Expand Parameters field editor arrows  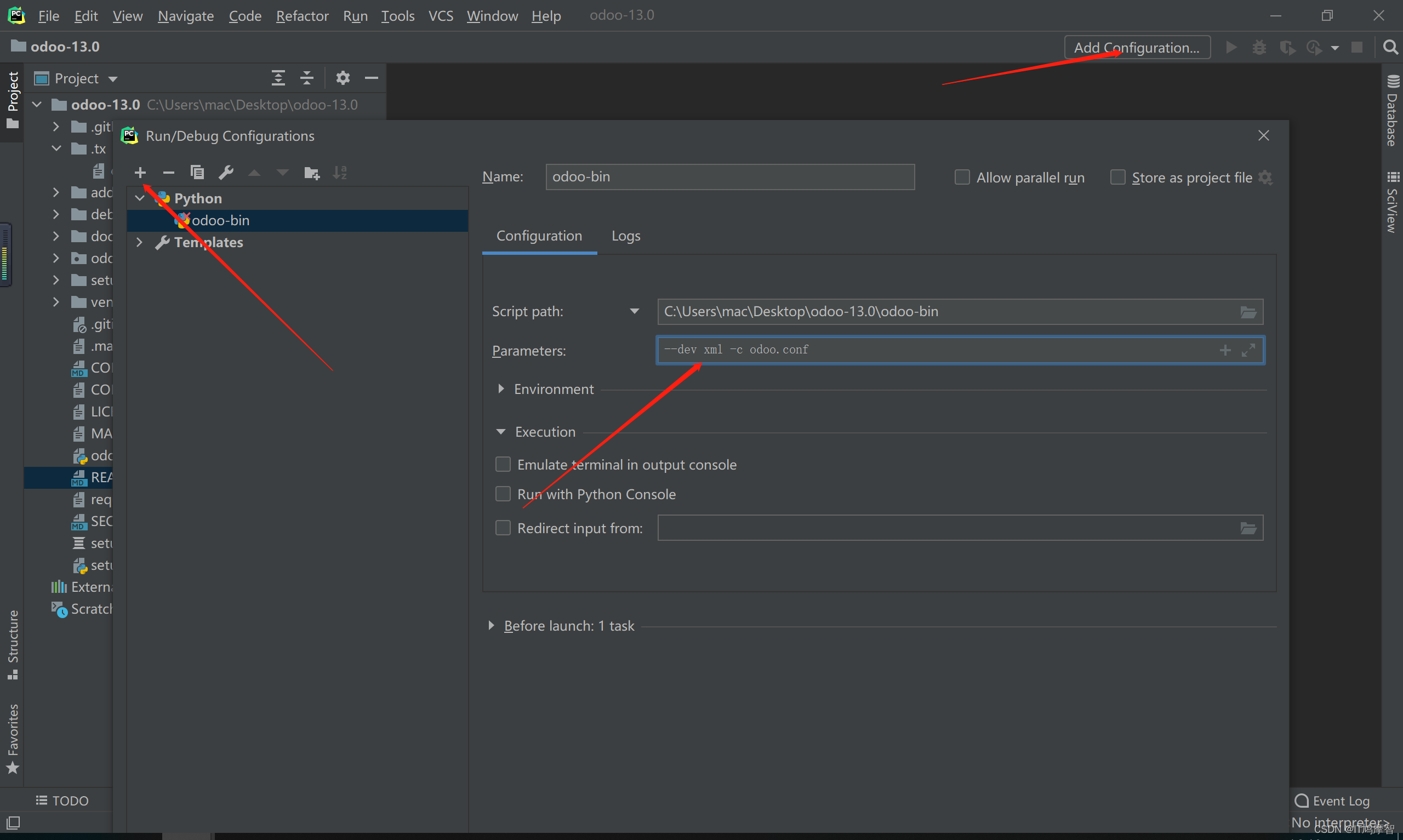[1248, 350]
